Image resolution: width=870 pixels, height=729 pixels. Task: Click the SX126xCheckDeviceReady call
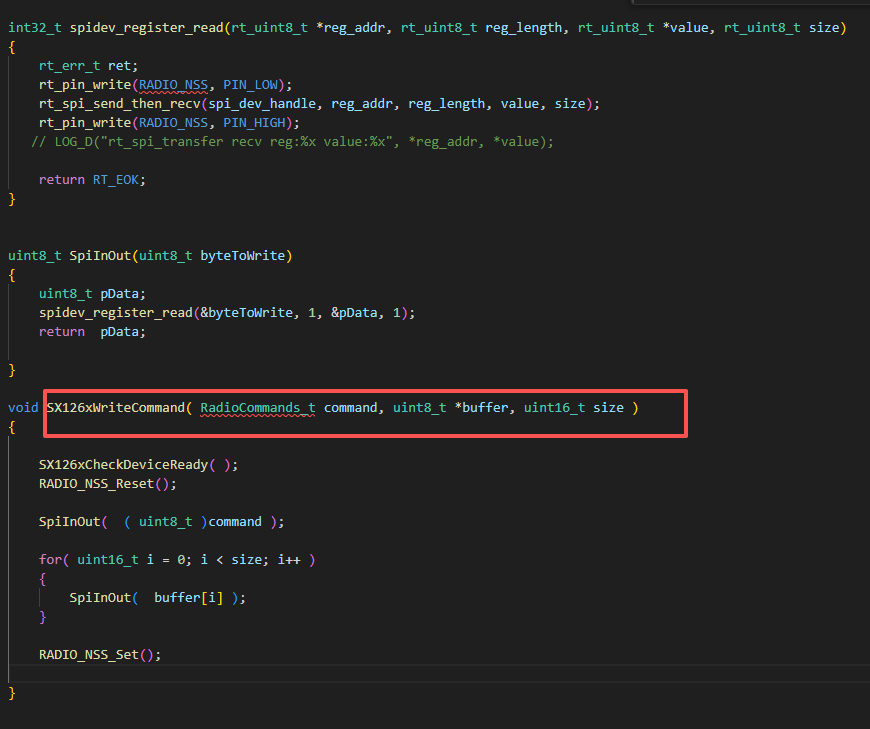point(123,465)
